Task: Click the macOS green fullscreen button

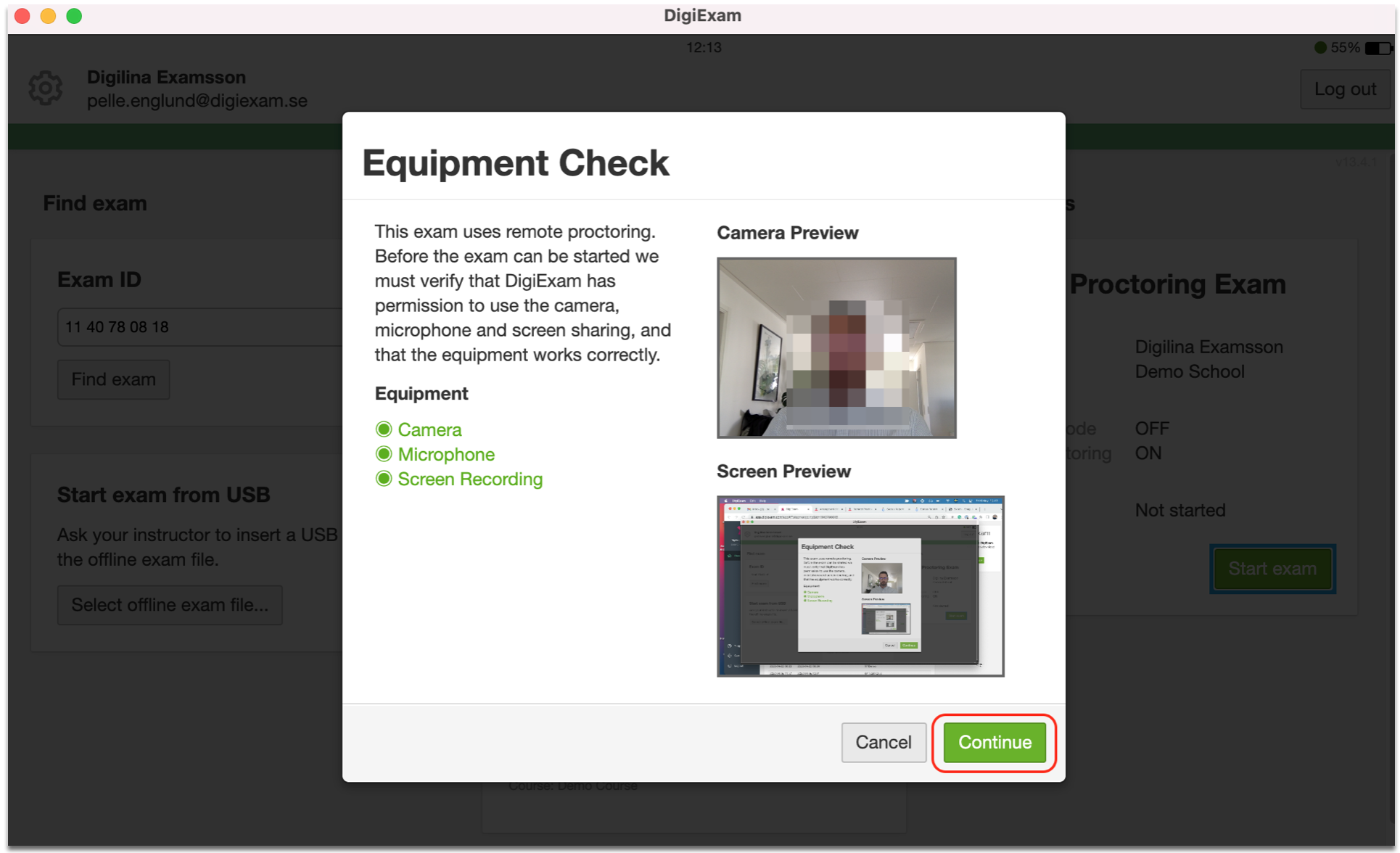Action: point(75,16)
